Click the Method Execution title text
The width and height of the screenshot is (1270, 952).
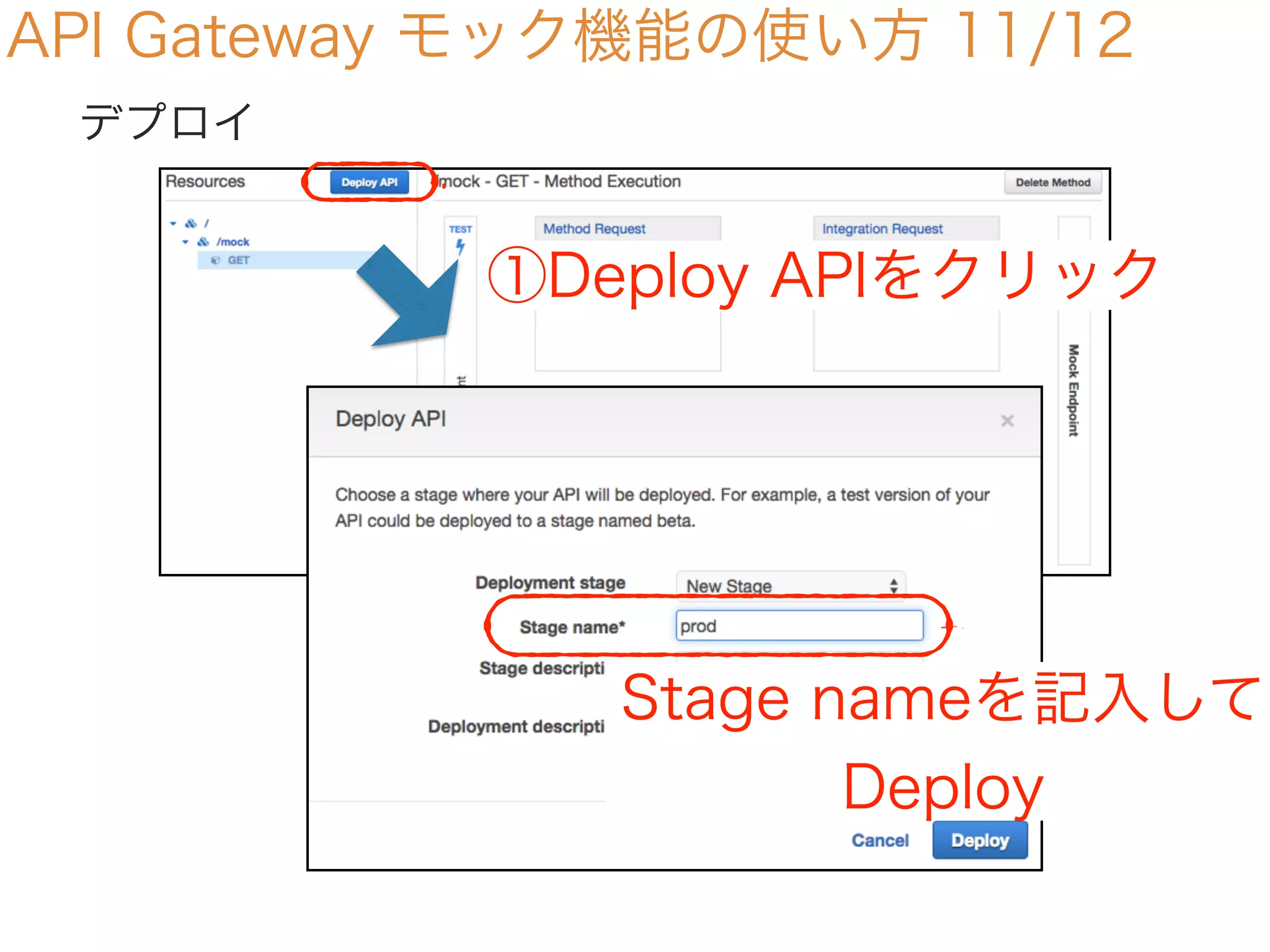click(559, 182)
